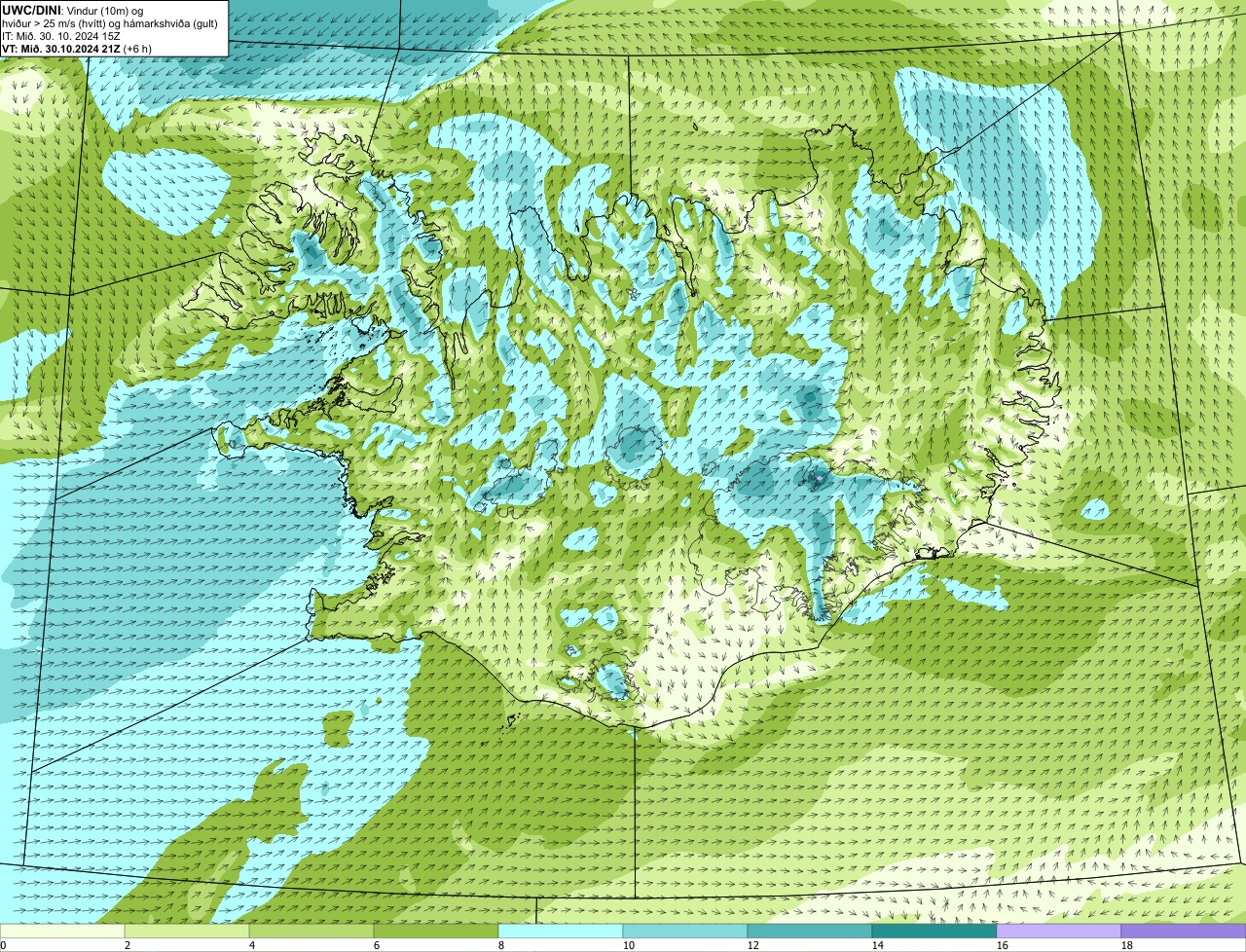Click the text line mentioning "hámarkshviða (gult)"

(110, 22)
